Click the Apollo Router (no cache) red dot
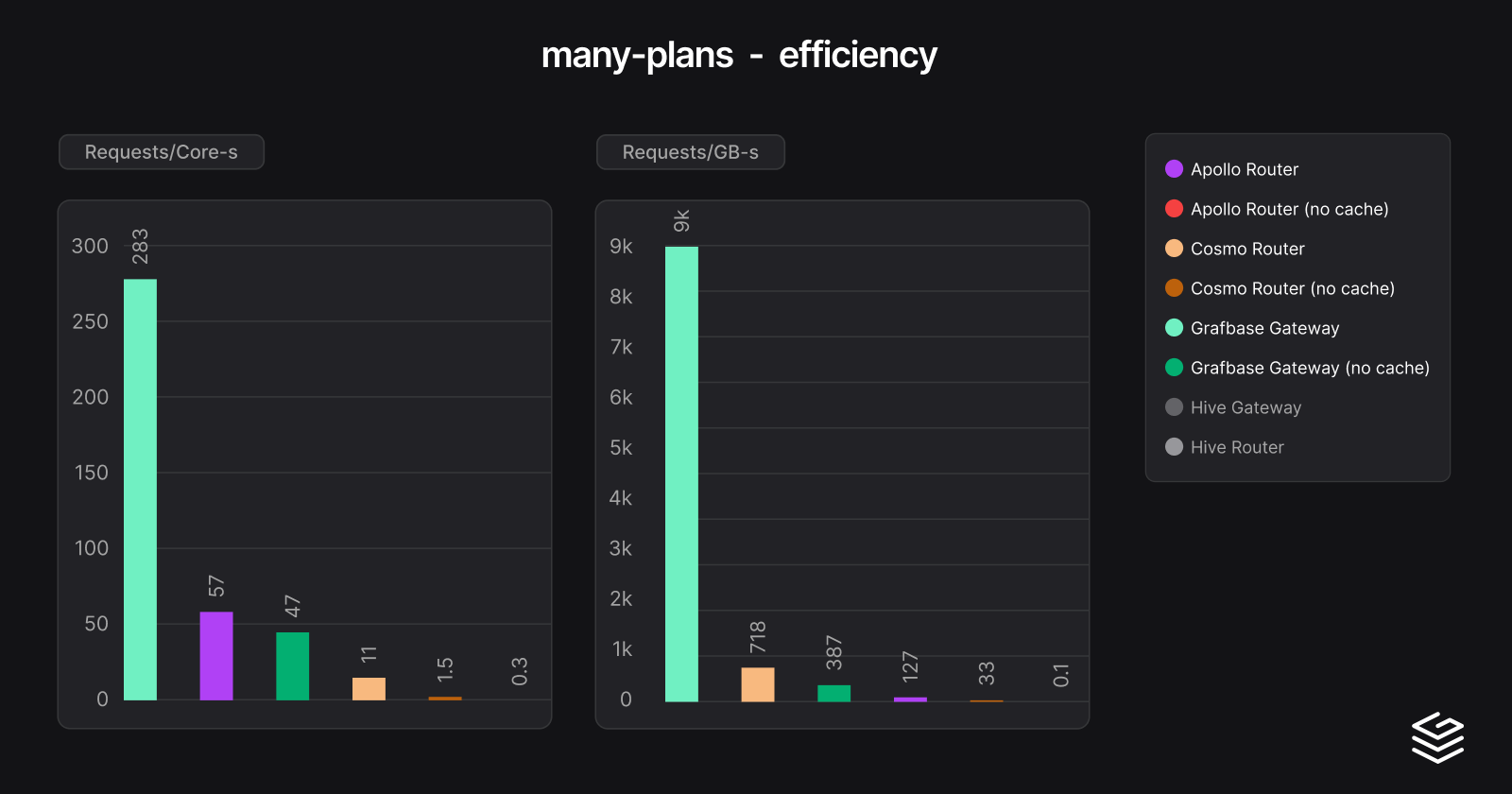 (1174, 209)
